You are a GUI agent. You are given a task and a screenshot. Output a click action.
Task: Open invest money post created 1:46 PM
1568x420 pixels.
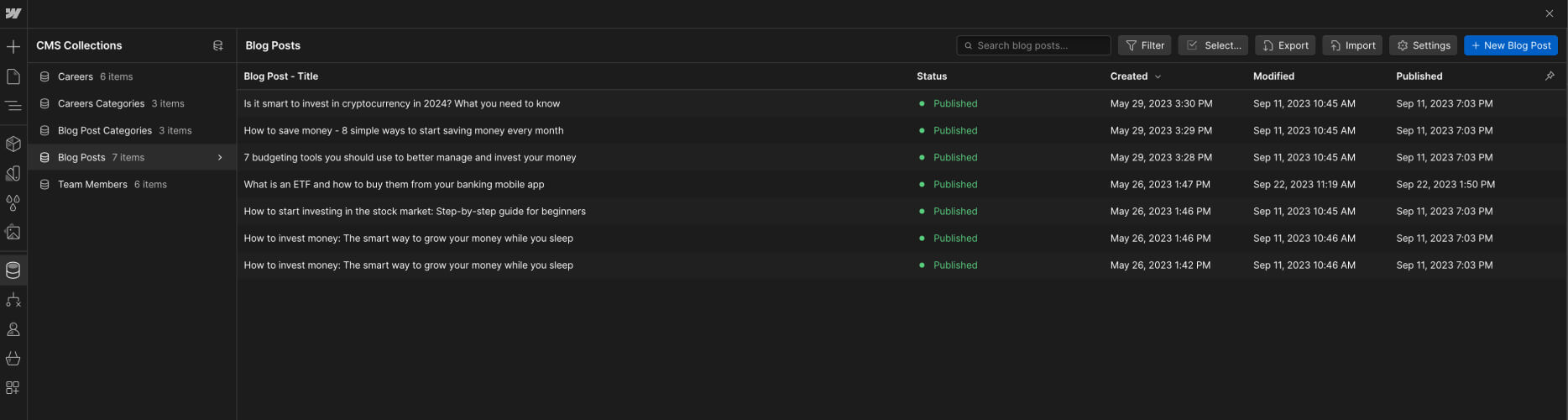click(x=408, y=238)
